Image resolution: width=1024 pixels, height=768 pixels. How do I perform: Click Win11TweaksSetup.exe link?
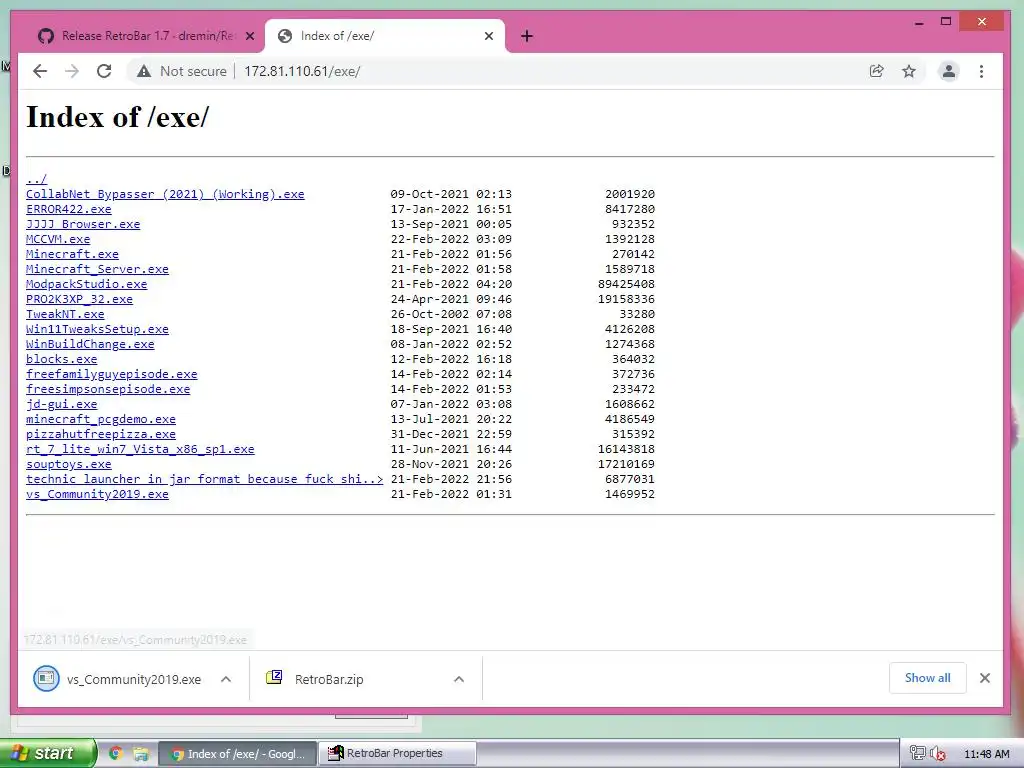[x=97, y=329]
